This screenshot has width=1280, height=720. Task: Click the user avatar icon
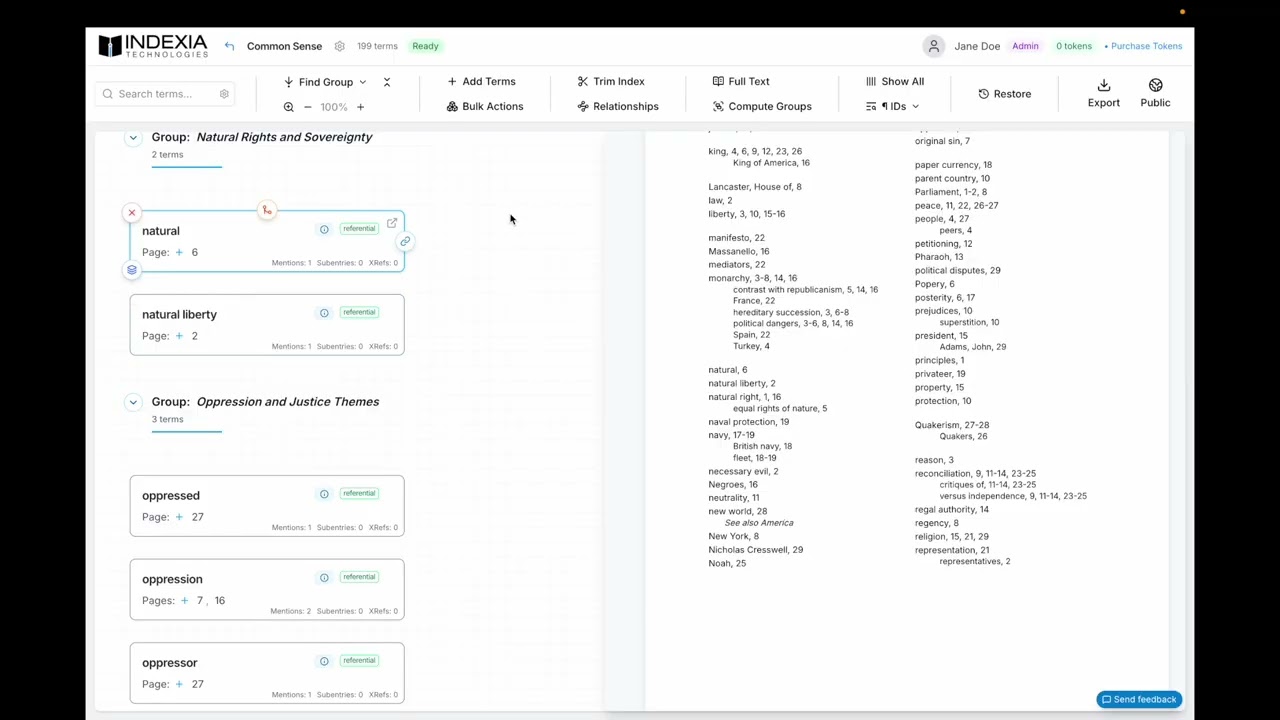click(x=933, y=46)
